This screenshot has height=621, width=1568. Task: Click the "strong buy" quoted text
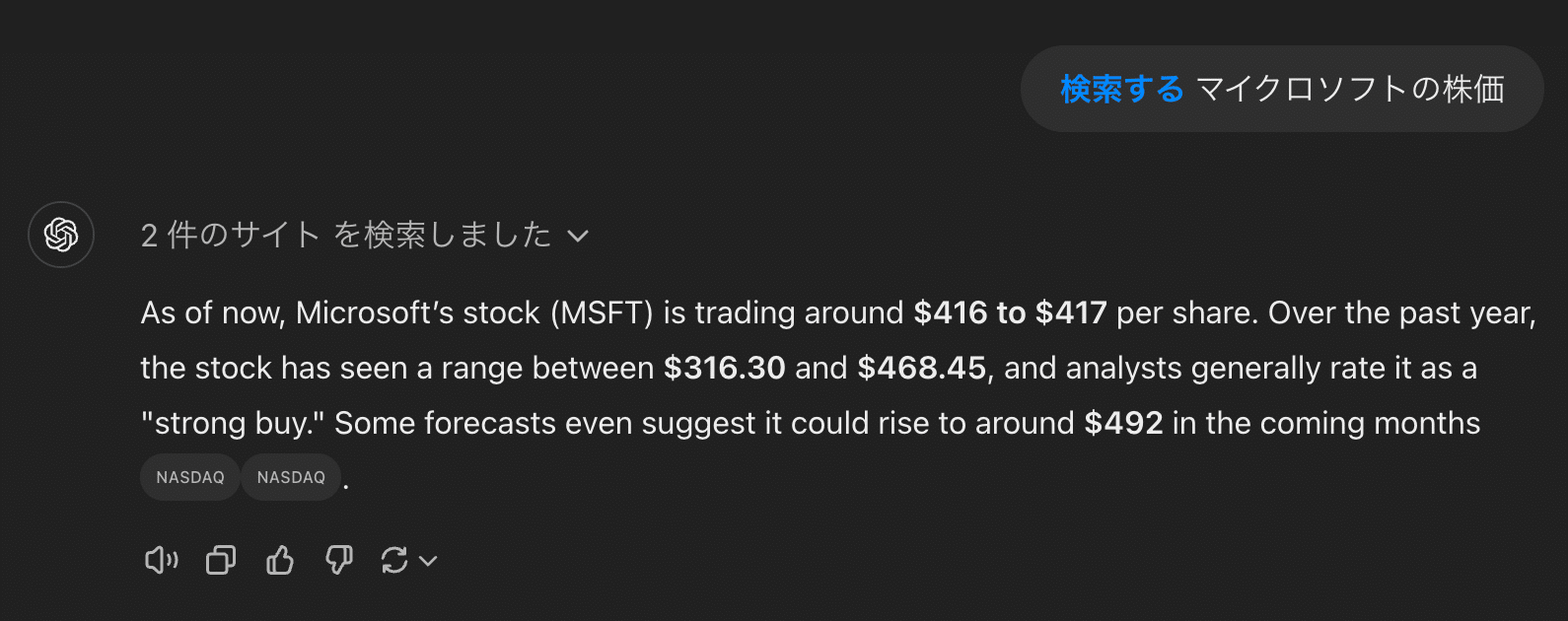click(x=233, y=423)
